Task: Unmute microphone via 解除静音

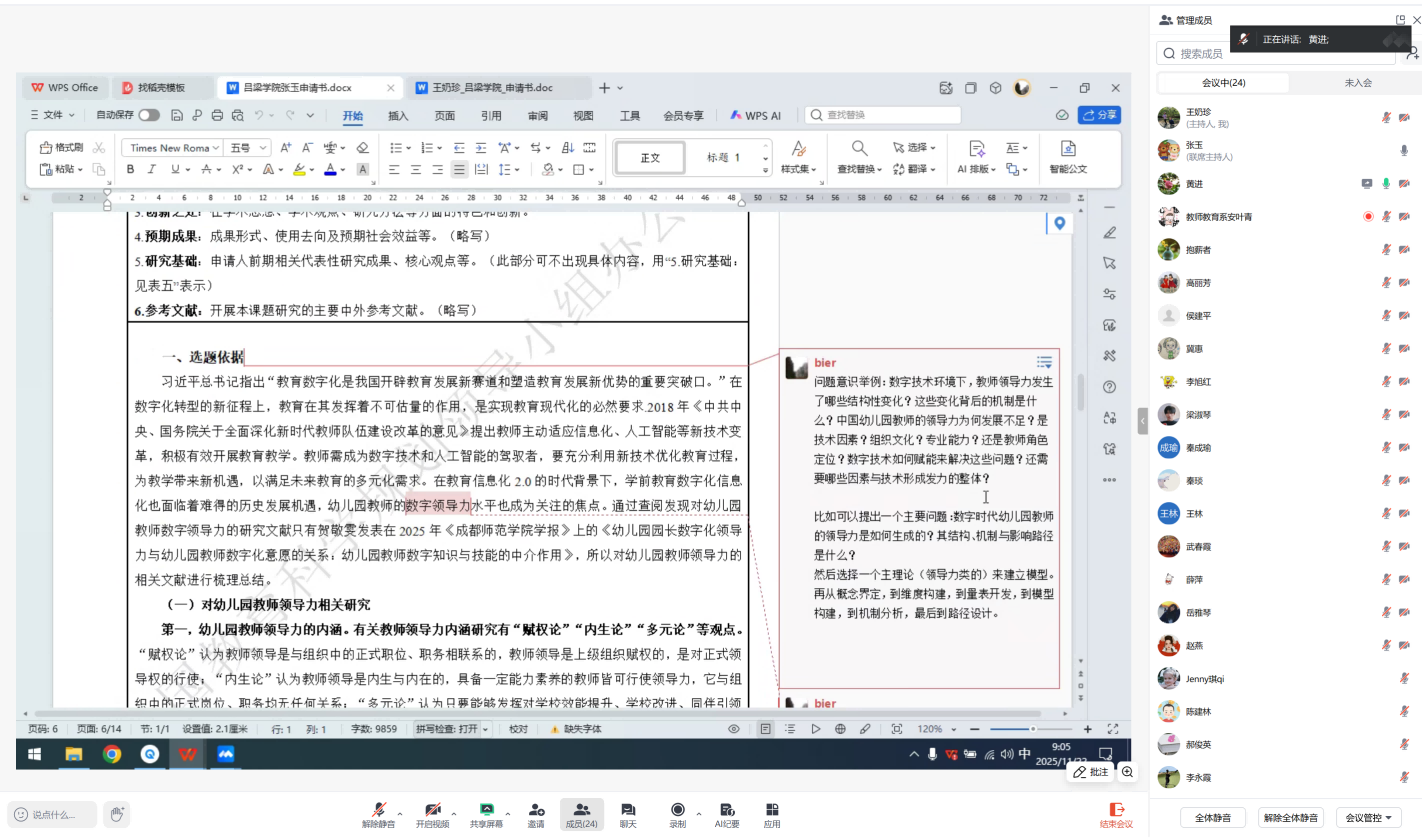Action: click(x=379, y=810)
